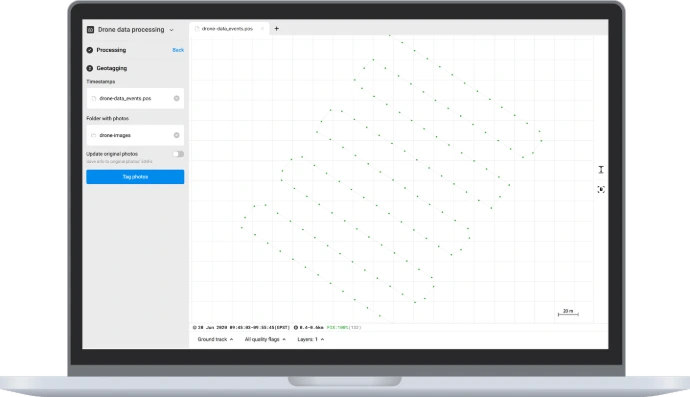Go back via the Back link
690x397 pixels.
click(x=178, y=50)
